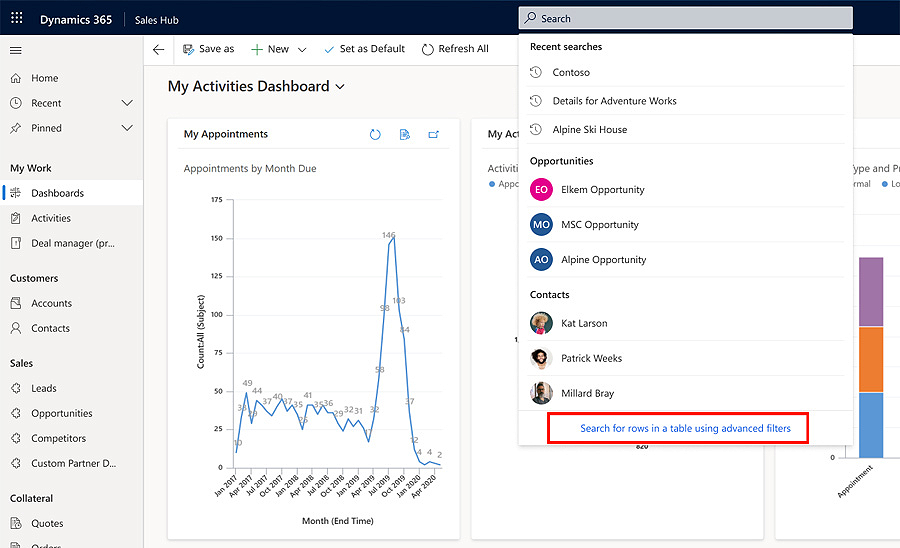Click the Activities clipboard icon
900x548 pixels.
(x=16, y=218)
